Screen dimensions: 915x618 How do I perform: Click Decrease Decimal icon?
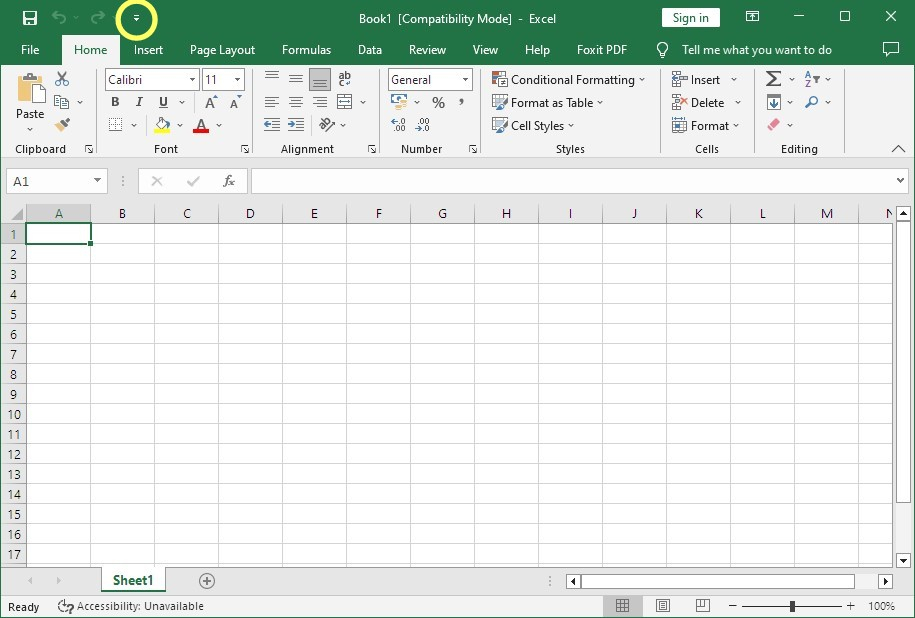coord(422,124)
